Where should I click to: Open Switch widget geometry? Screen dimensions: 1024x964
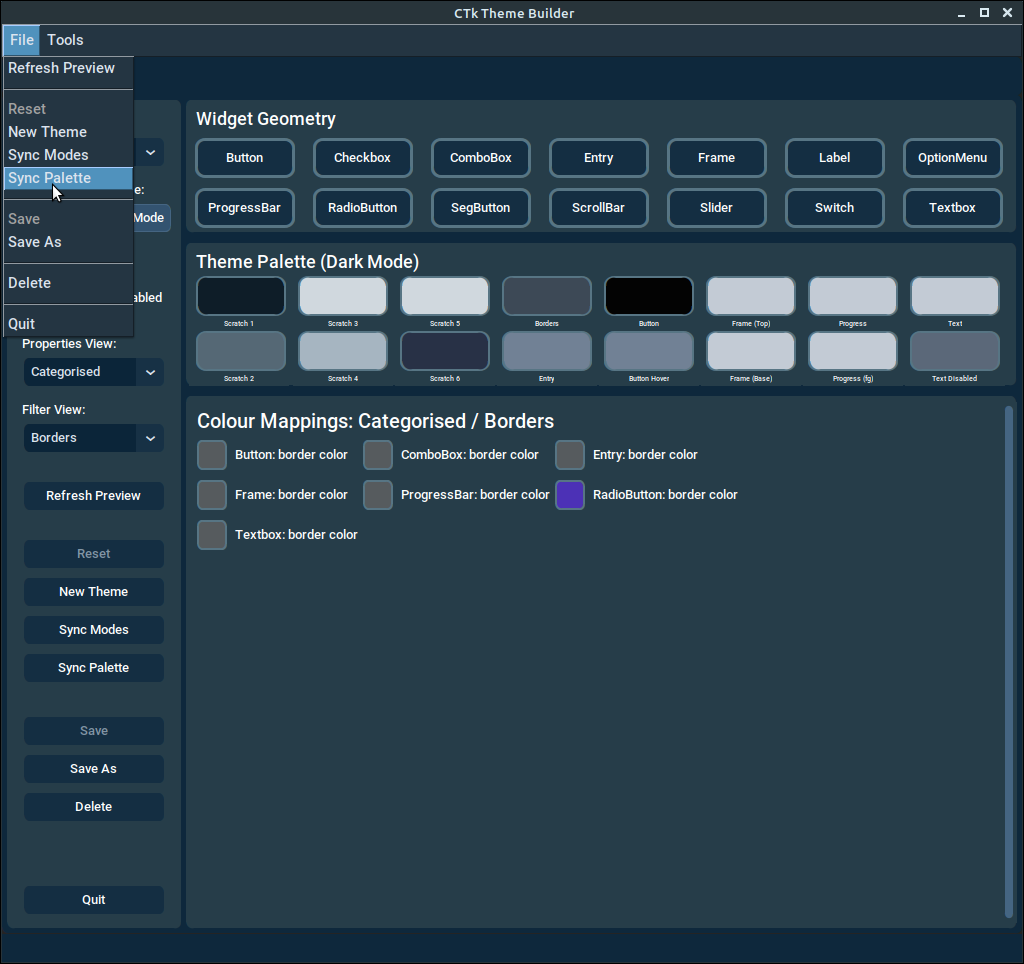click(835, 208)
